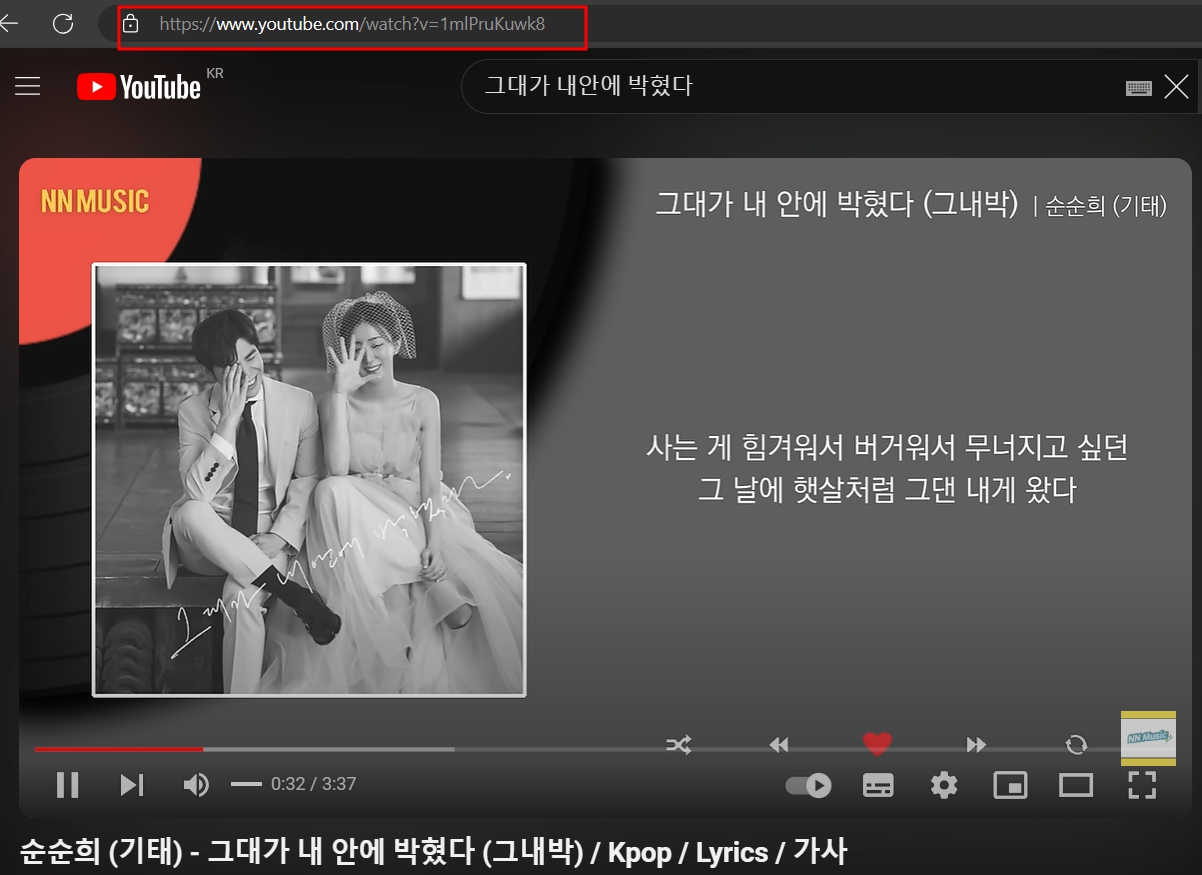
Task: Open the virtual keyboard in the search box
Action: click(1138, 87)
